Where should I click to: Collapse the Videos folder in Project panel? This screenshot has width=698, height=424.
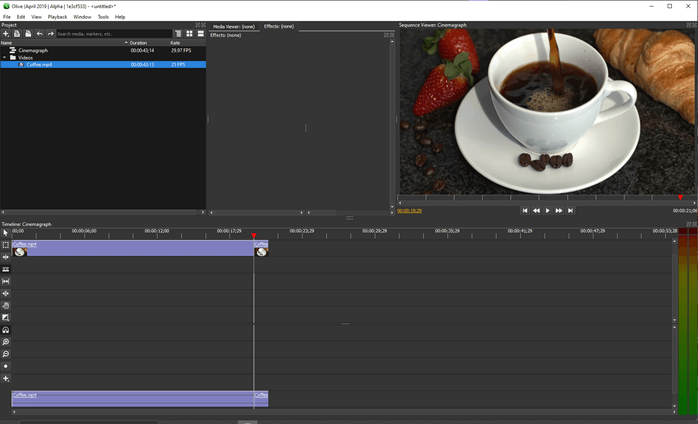(x=4, y=57)
